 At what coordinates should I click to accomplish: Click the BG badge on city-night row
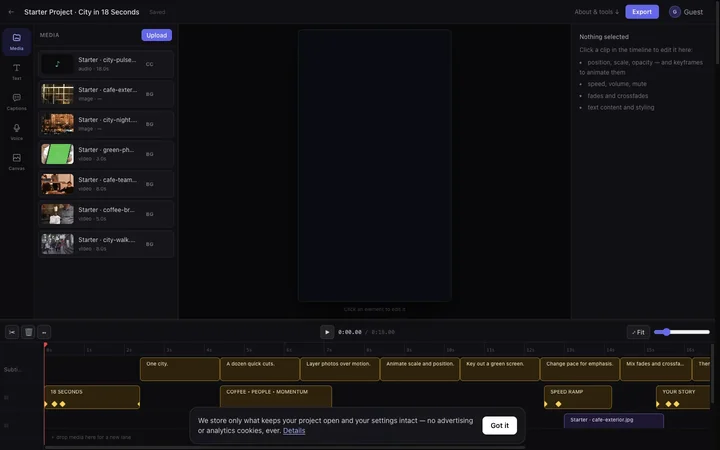point(149,124)
